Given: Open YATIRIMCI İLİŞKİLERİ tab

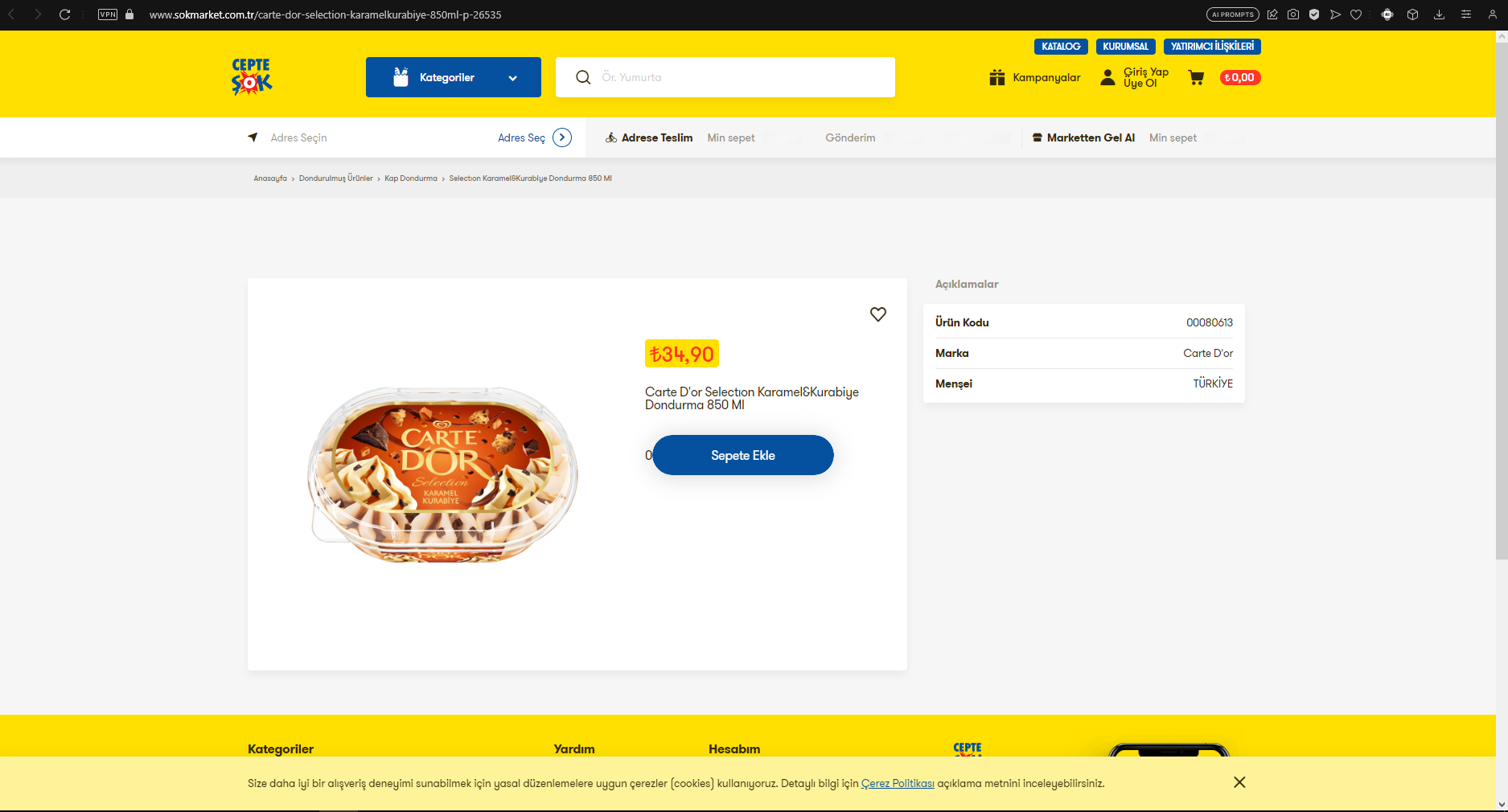Looking at the screenshot, I should click(x=1212, y=47).
